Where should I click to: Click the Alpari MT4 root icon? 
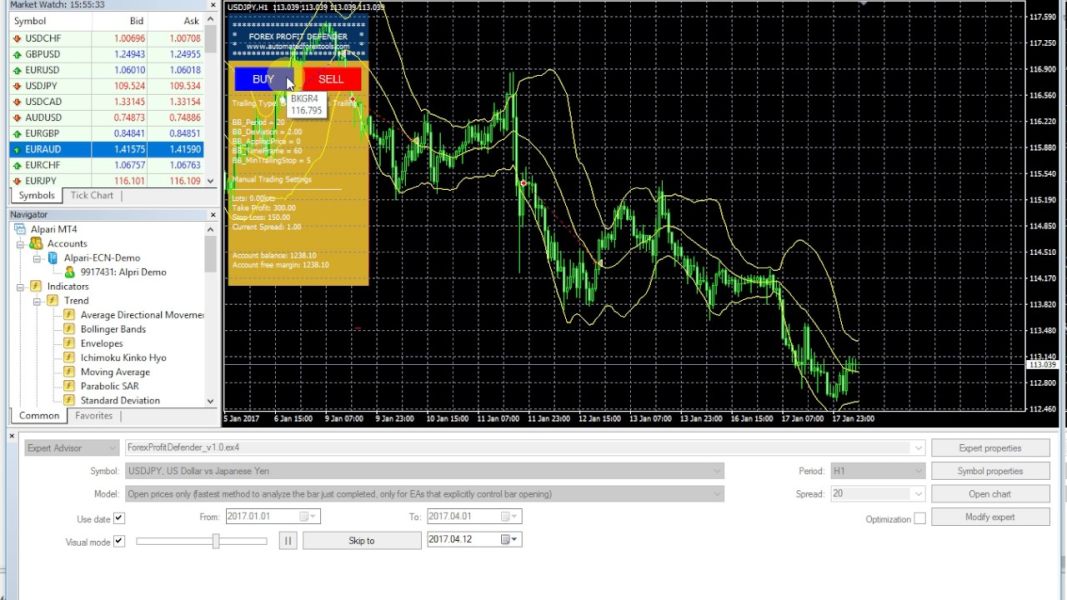pos(20,229)
